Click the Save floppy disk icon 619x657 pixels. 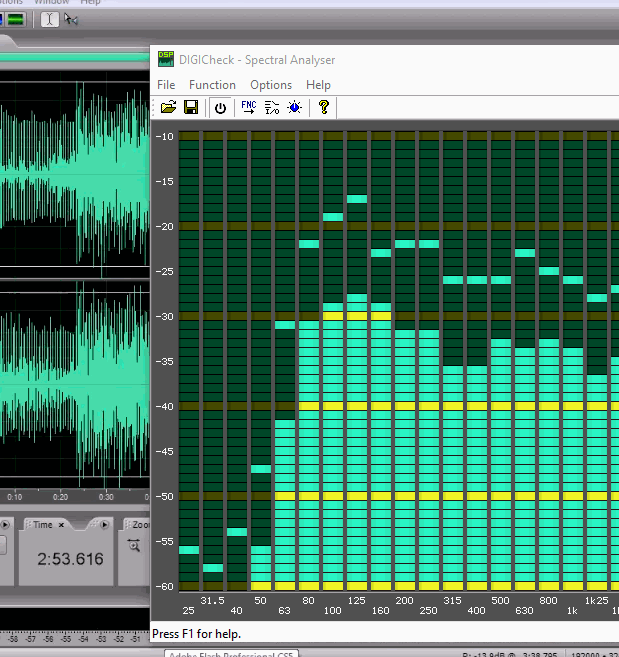point(191,107)
